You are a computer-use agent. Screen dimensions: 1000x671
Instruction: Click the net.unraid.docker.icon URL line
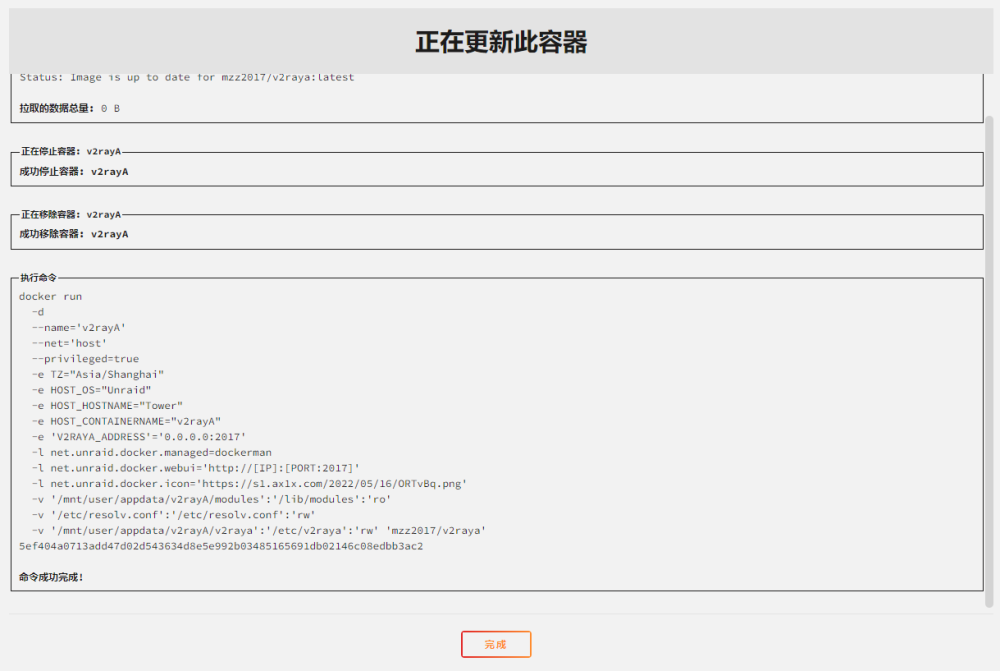[x=249, y=484]
